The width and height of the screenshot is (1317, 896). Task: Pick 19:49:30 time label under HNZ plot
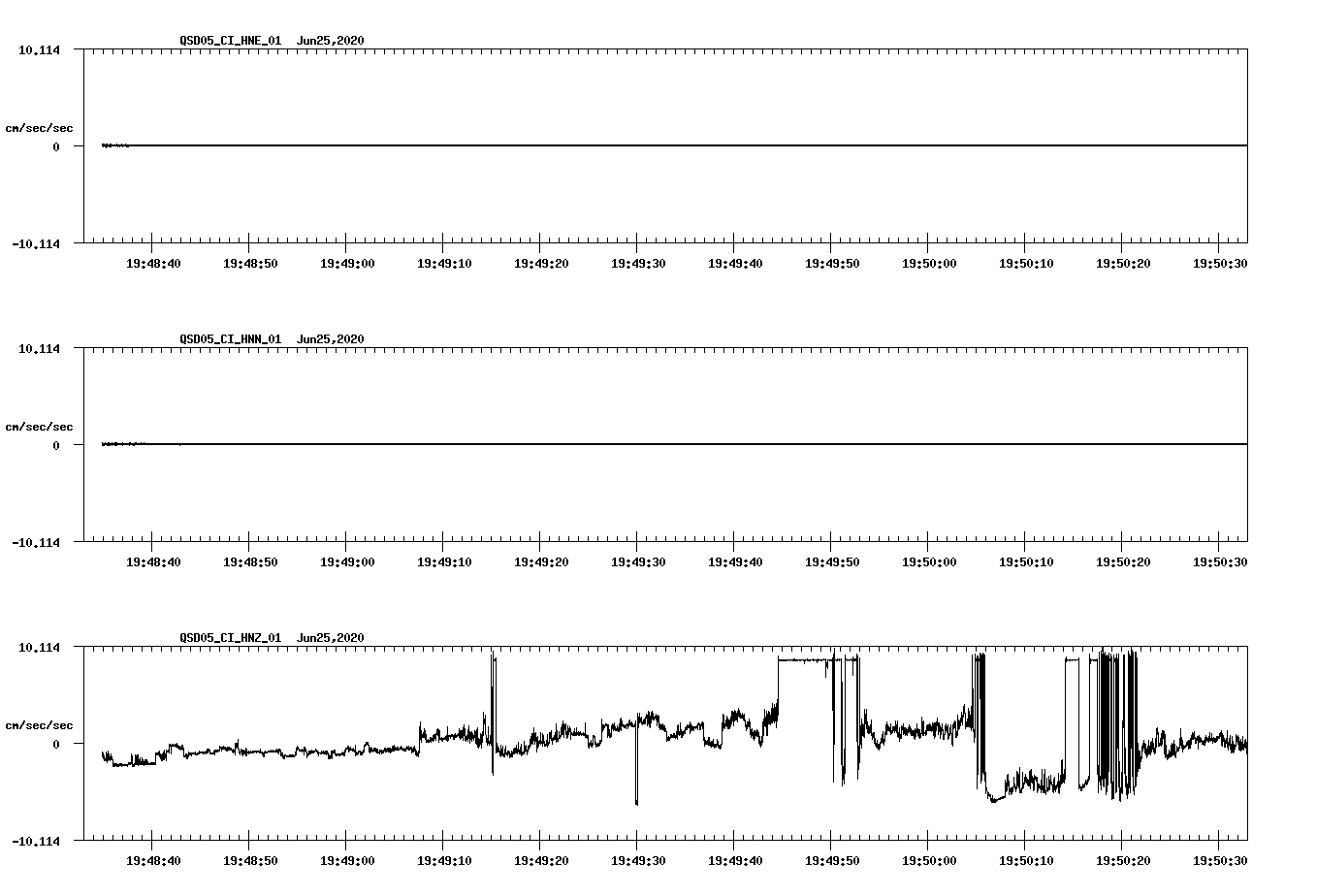click(x=638, y=860)
